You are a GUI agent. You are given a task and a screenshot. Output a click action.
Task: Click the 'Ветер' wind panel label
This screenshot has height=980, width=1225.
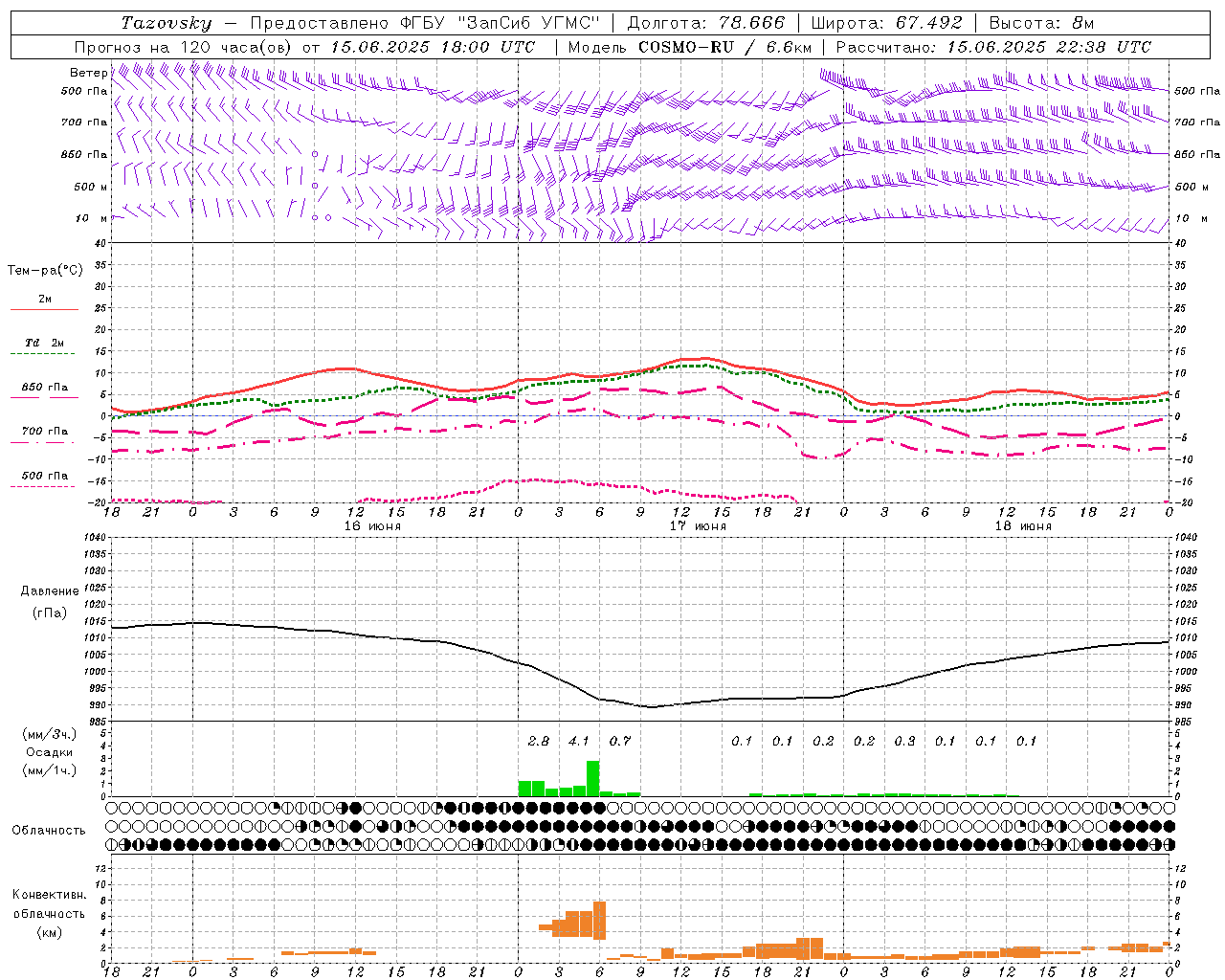tap(88, 73)
